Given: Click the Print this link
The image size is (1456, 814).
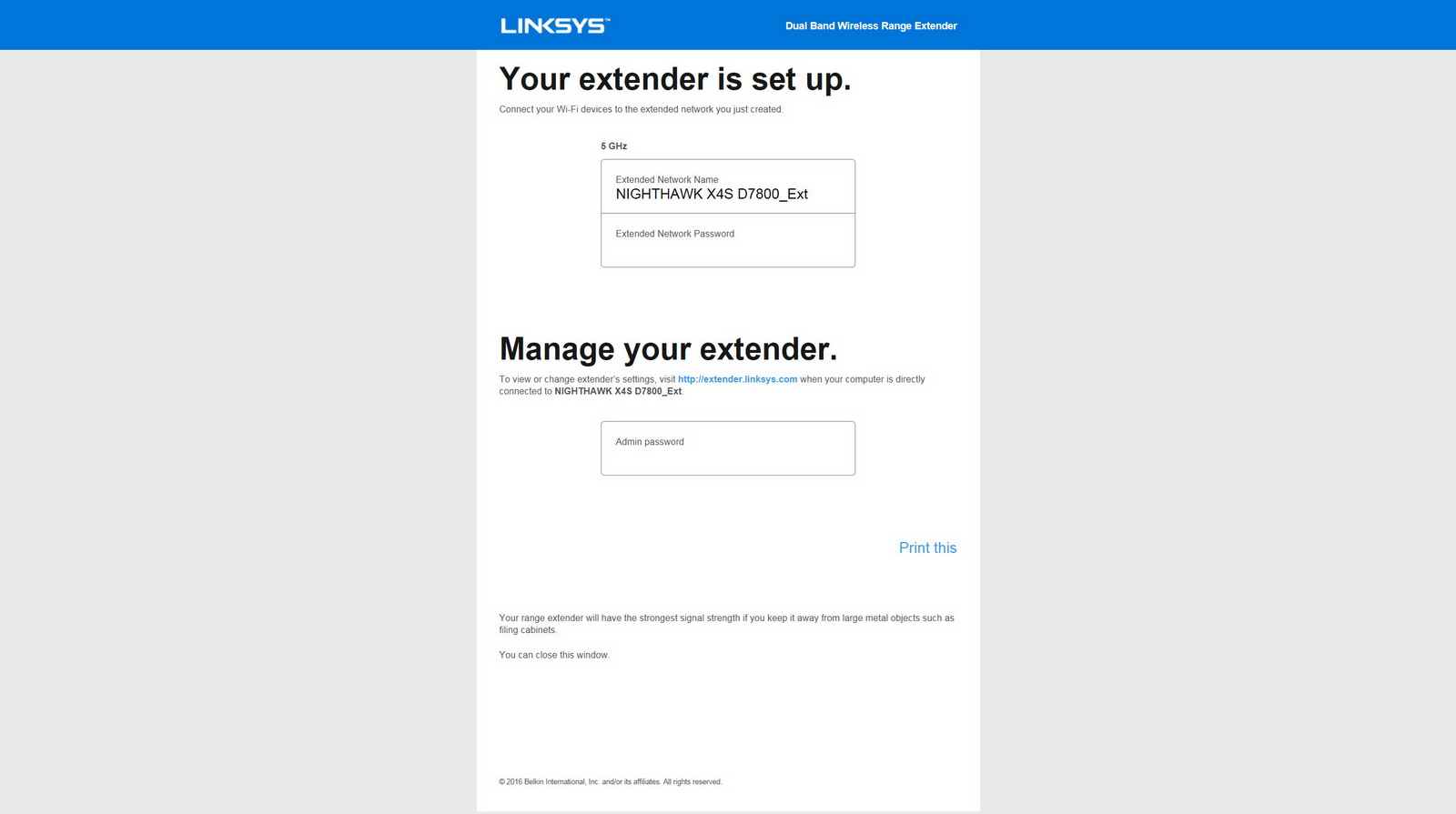Looking at the screenshot, I should [927, 548].
